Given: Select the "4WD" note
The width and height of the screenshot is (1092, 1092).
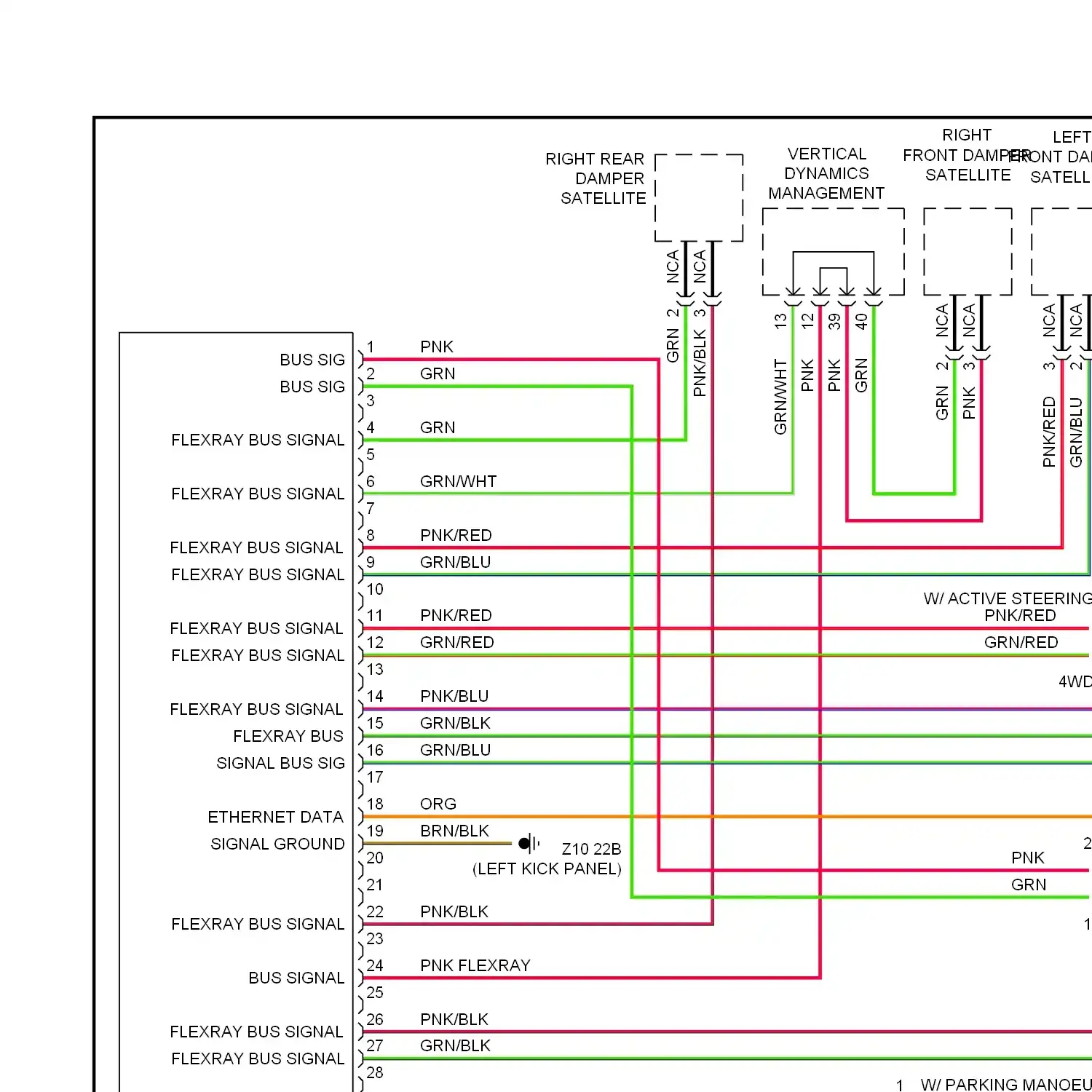Looking at the screenshot, I should (x=1075, y=681).
